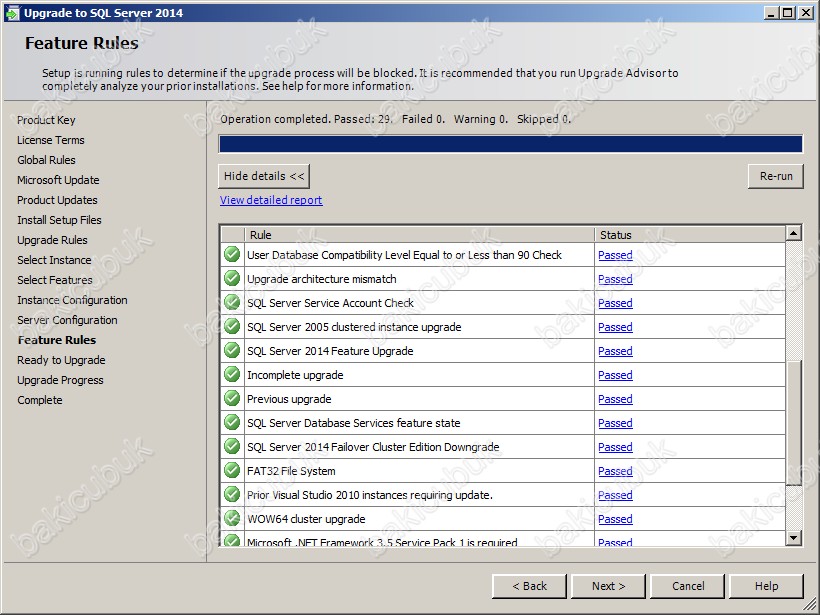
Task: Select the Product Key step in the sidebar
Action: point(46,120)
